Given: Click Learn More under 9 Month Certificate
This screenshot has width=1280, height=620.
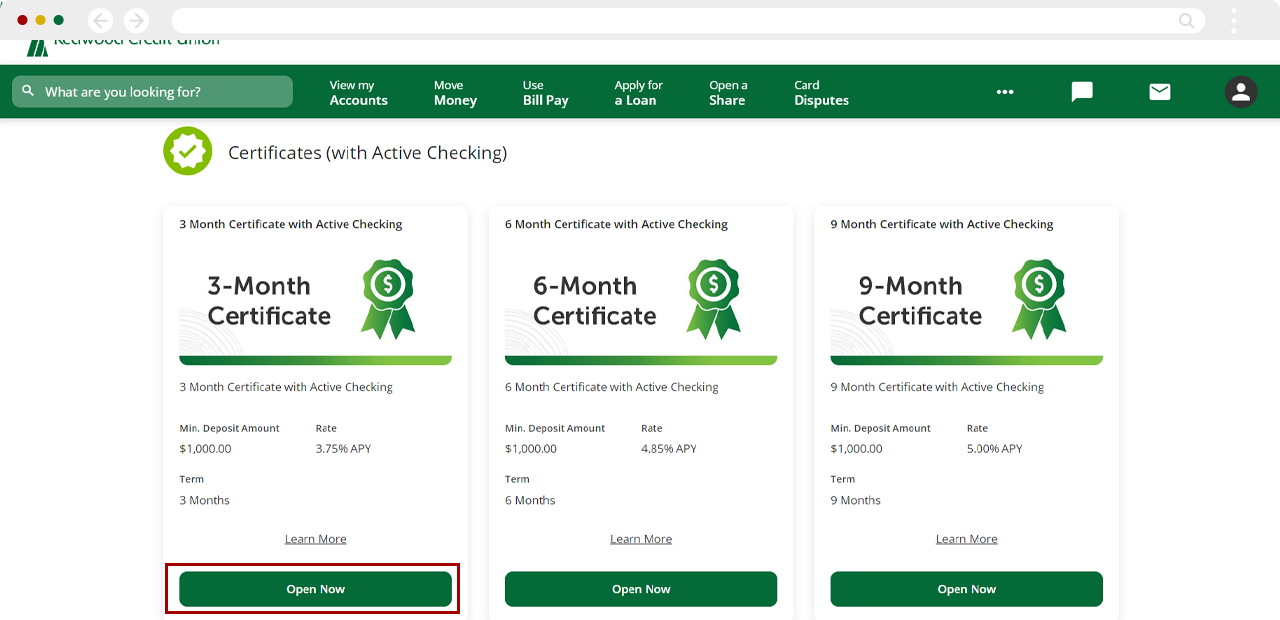Looking at the screenshot, I should (966, 539).
